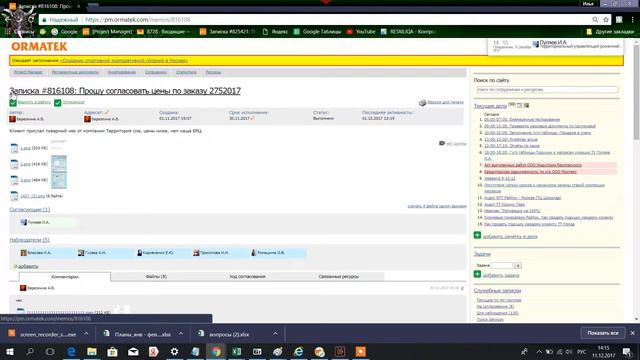This screenshot has height=360, width=640.
Task: Bookmark the page with the star icon
Action: pyautogui.click(x=606, y=20)
